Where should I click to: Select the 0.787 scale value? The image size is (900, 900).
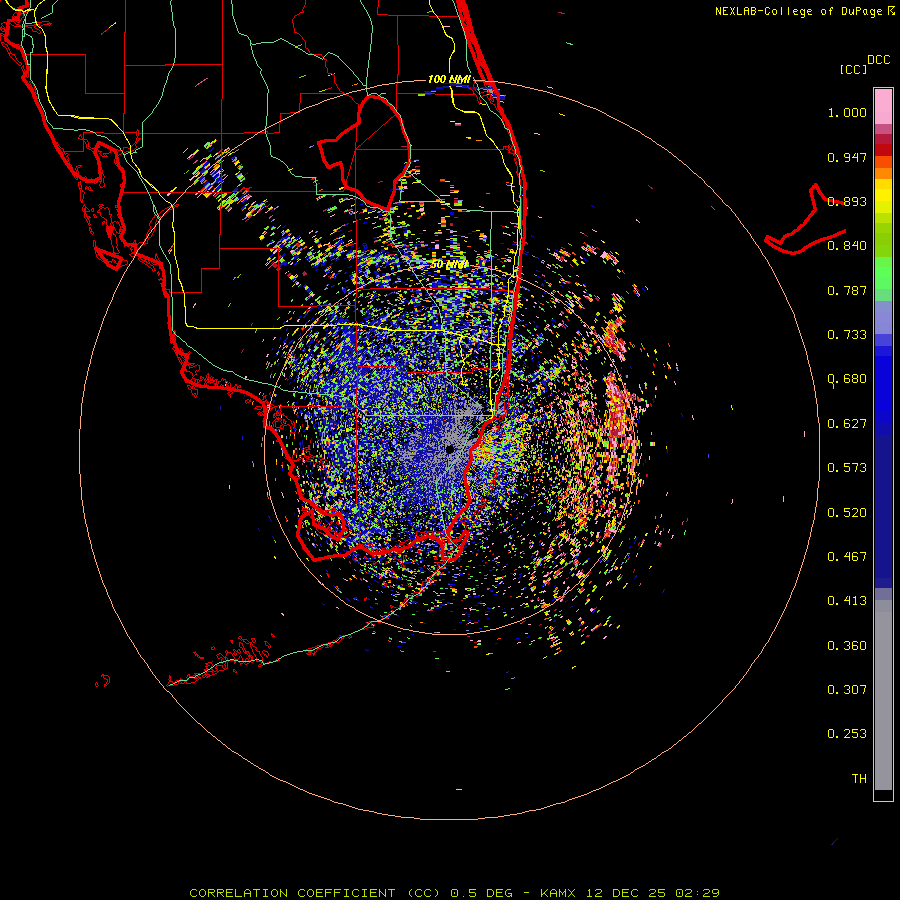pyautogui.click(x=847, y=290)
